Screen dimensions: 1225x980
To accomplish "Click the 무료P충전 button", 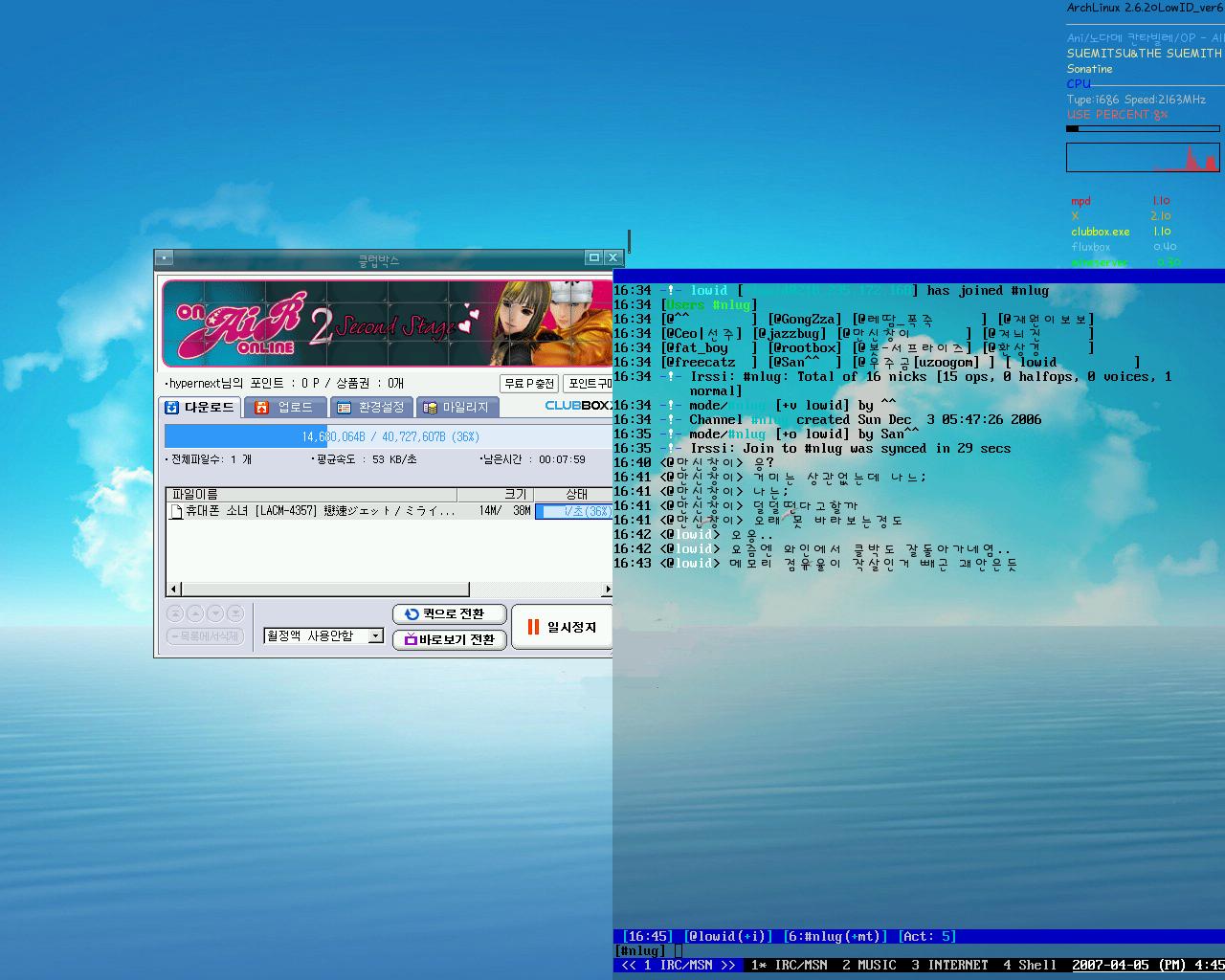I will tap(529, 384).
